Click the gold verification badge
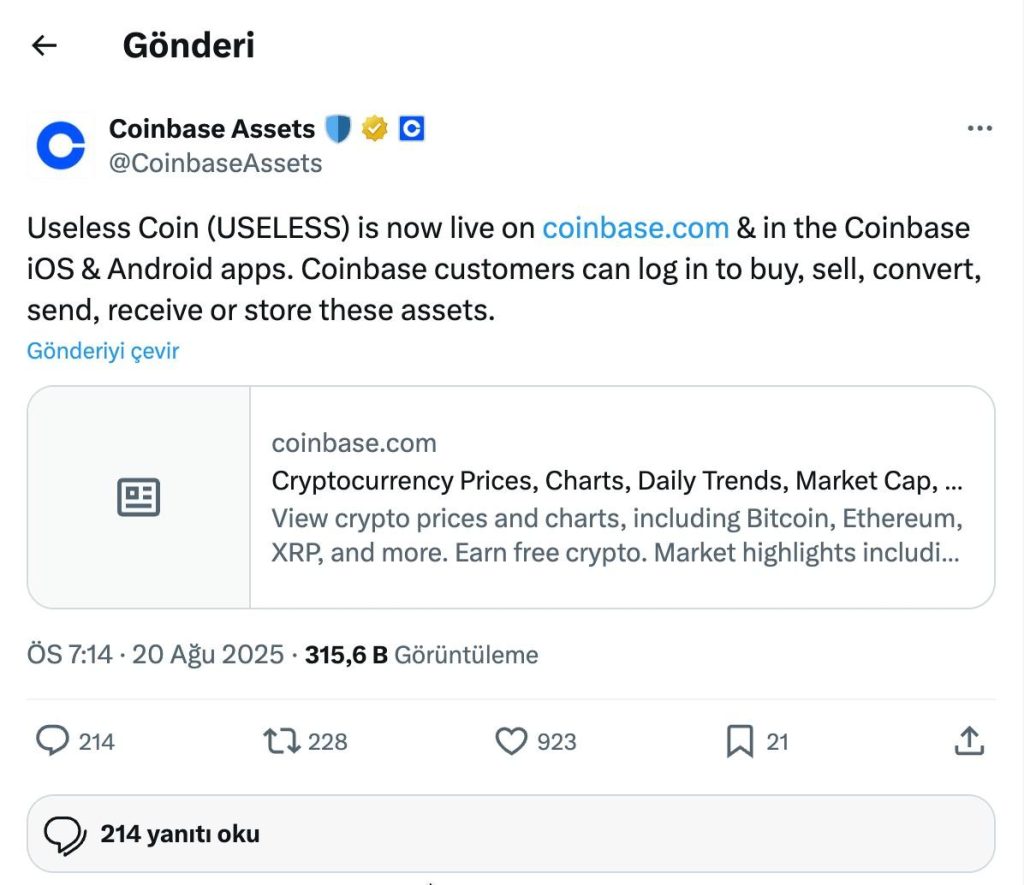This screenshot has height=885, width=1024. (x=372, y=128)
